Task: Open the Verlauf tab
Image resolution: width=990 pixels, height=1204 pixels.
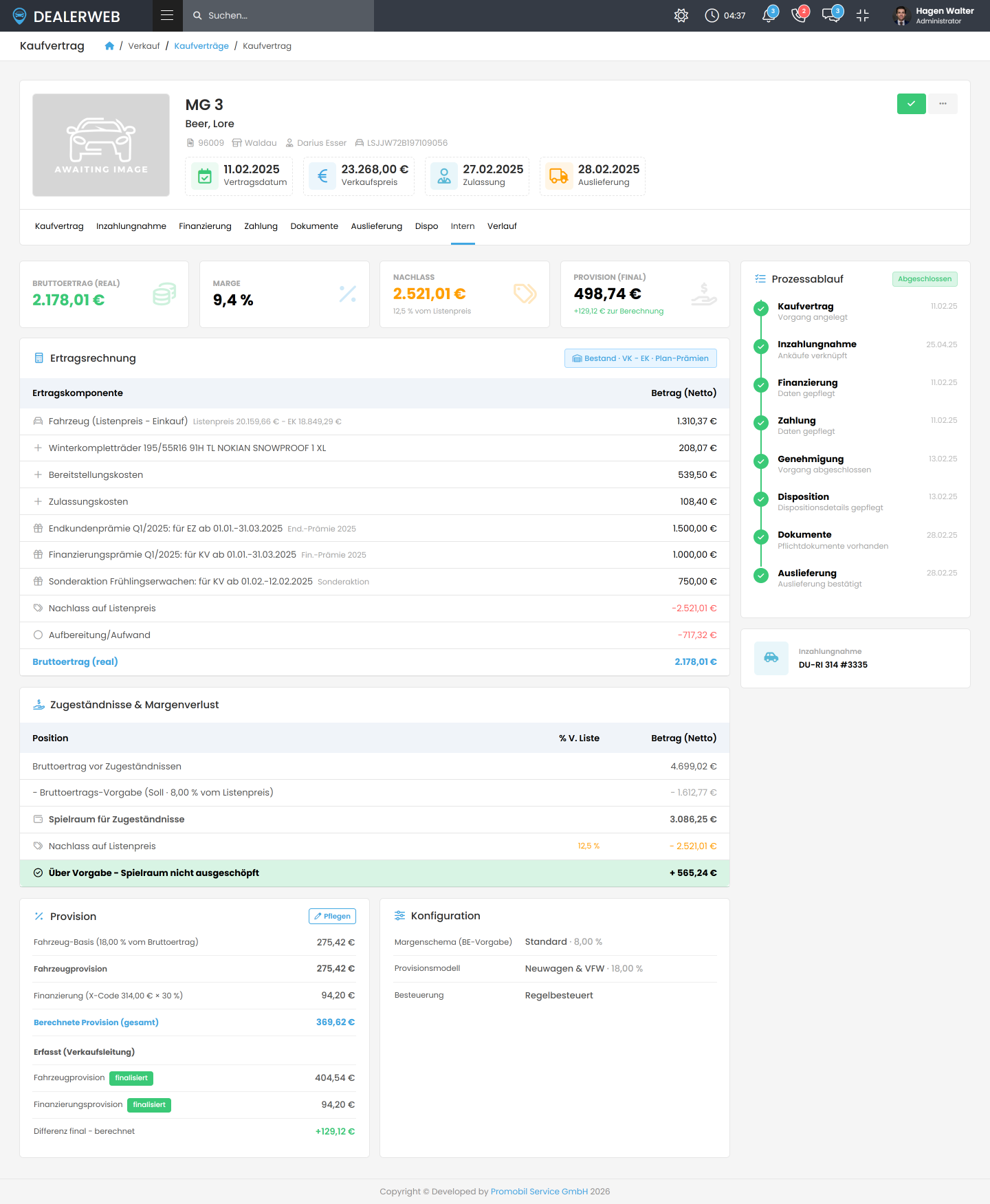Action: [x=502, y=226]
